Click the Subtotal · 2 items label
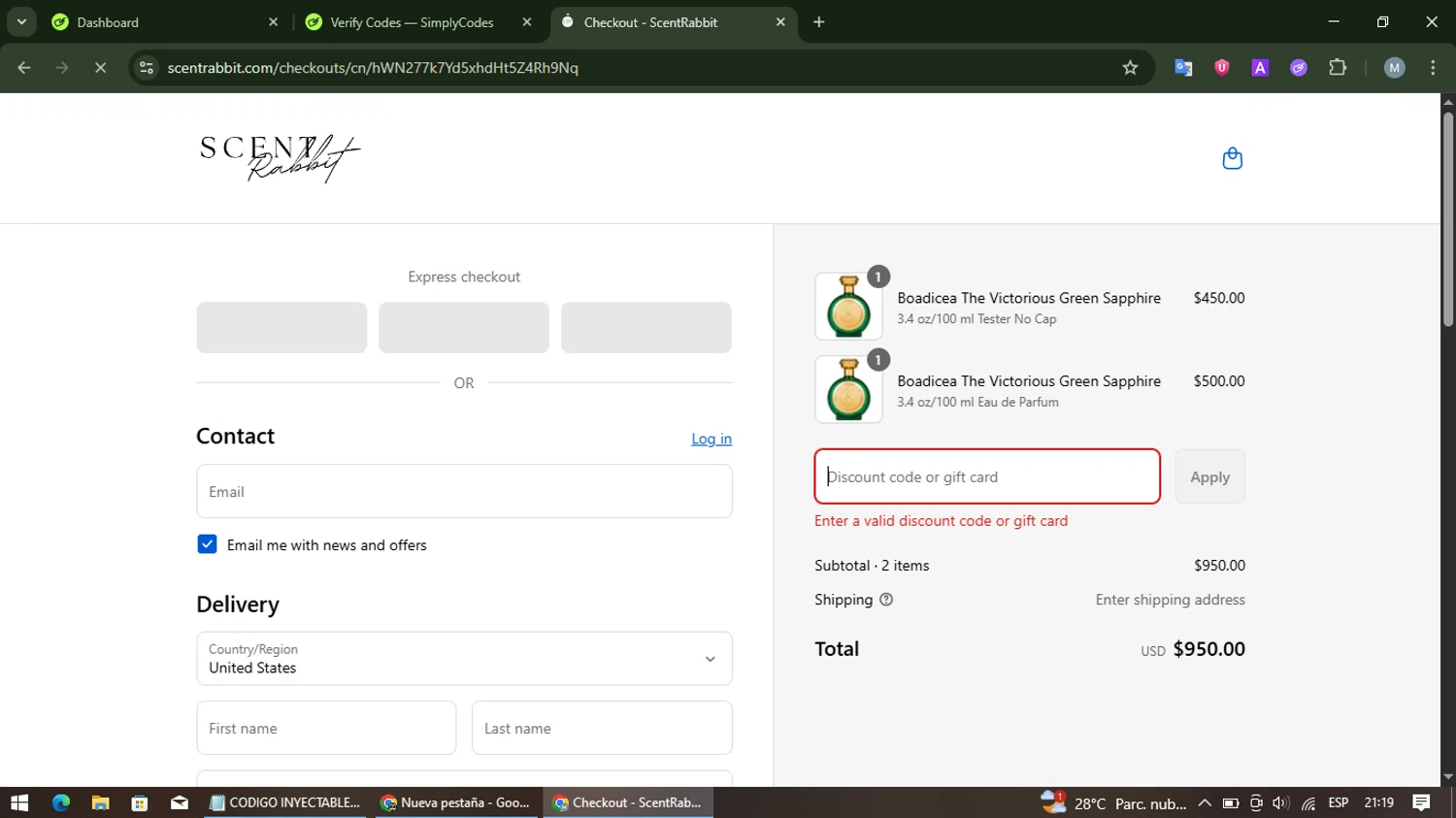The width and height of the screenshot is (1456, 818). [x=872, y=565]
